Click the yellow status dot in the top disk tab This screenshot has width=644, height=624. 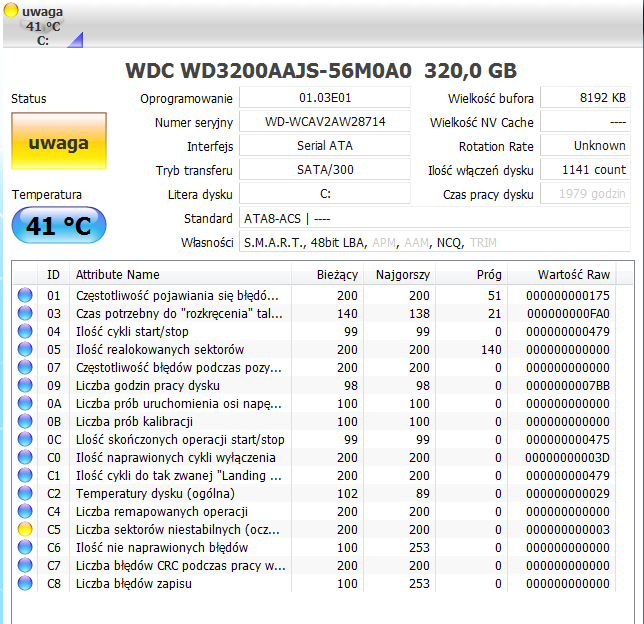point(11,10)
